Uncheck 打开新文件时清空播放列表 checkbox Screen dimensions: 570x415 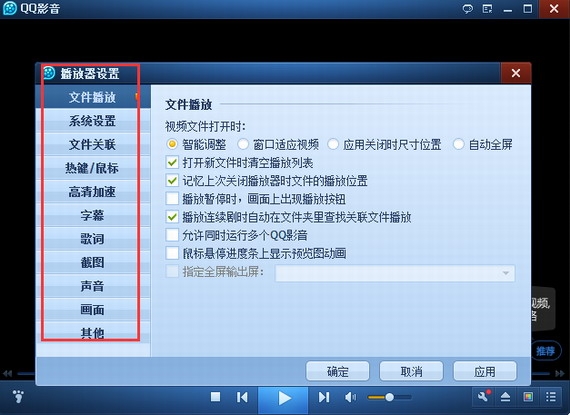(172, 162)
